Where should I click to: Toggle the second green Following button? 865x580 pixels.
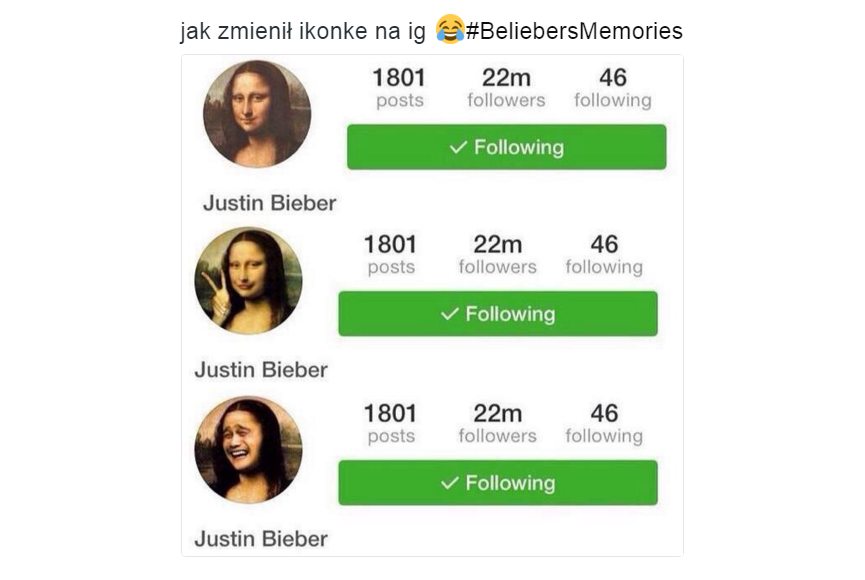498,313
